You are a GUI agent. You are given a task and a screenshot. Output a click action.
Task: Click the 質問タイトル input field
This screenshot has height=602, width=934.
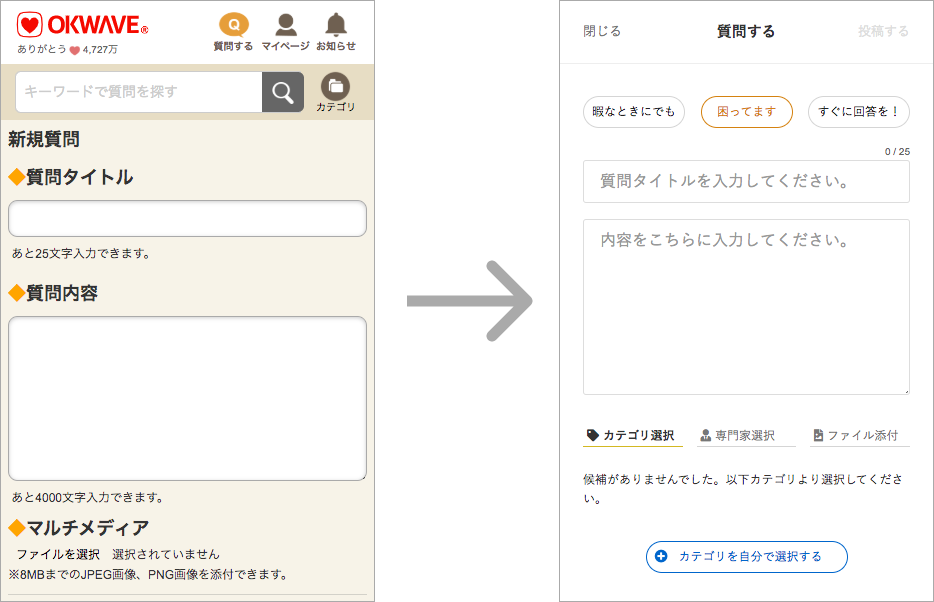click(x=746, y=181)
